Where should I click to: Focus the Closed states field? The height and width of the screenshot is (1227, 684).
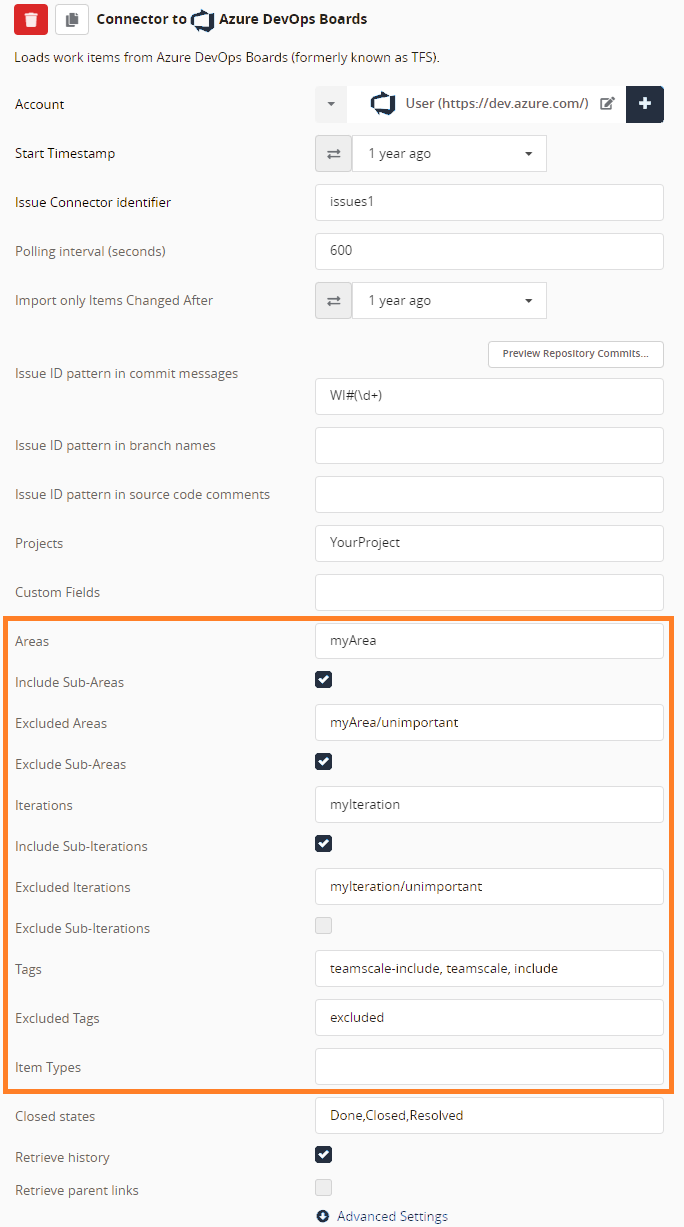pos(489,1116)
